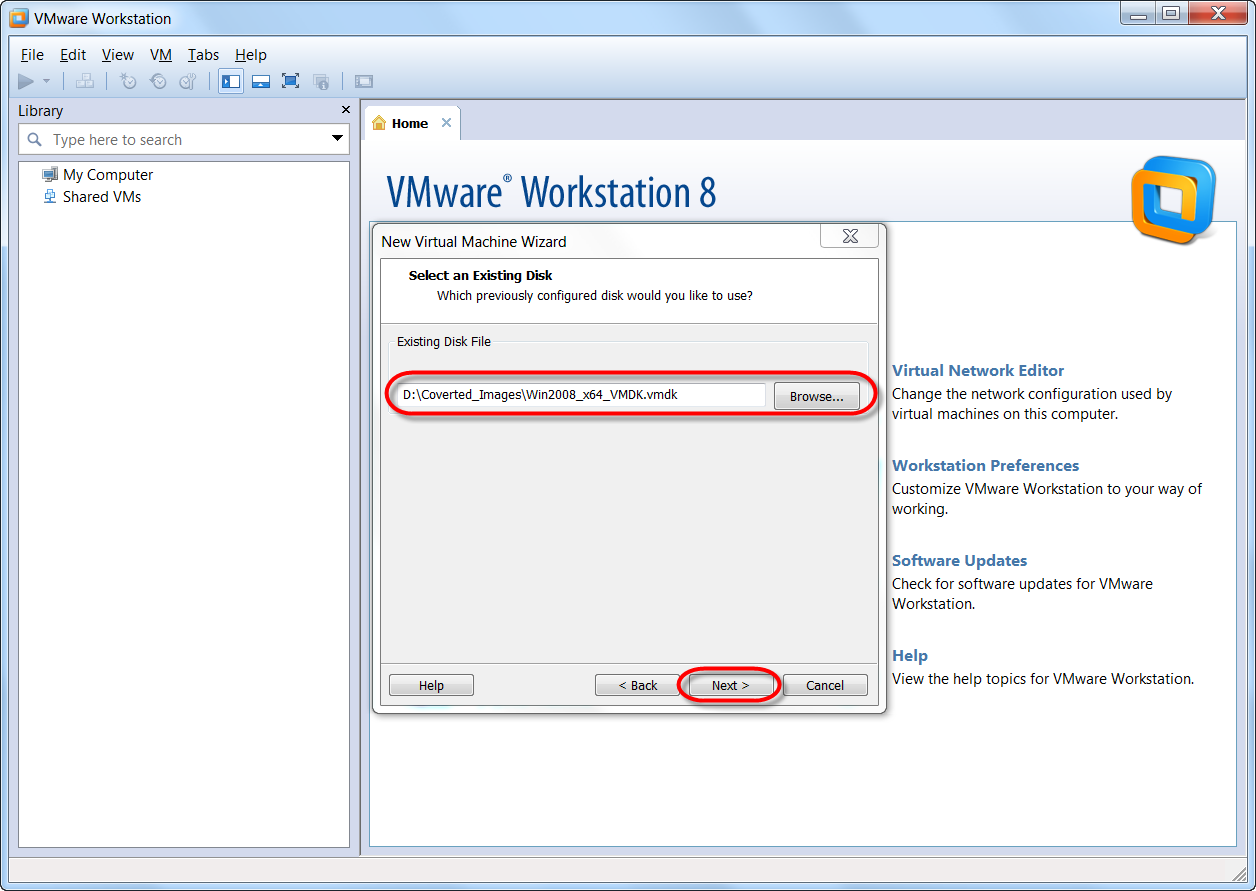Click the Unity mode toolbar icon

pos(321,81)
